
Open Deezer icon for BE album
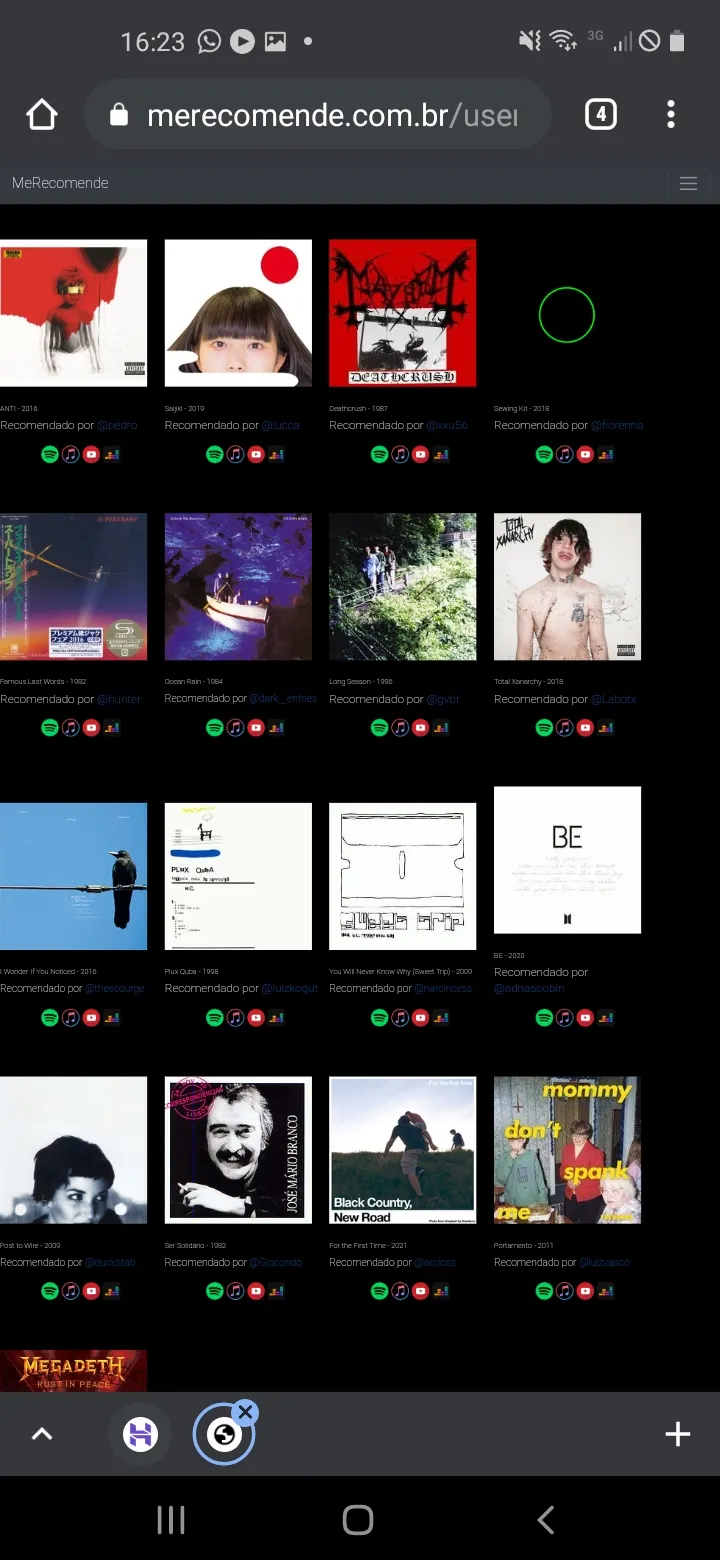coord(605,1018)
